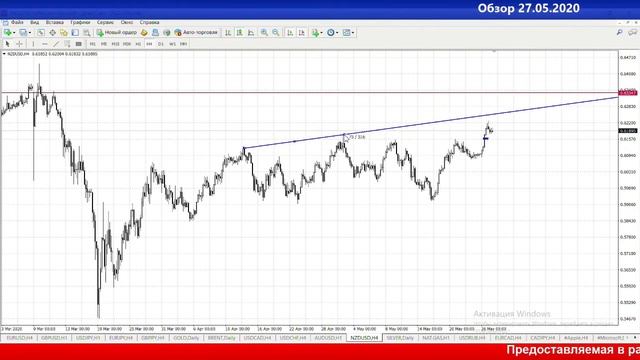640x360 pixels.
Task: Open the Файл menu
Action: pyautogui.click(x=17, y=22)
